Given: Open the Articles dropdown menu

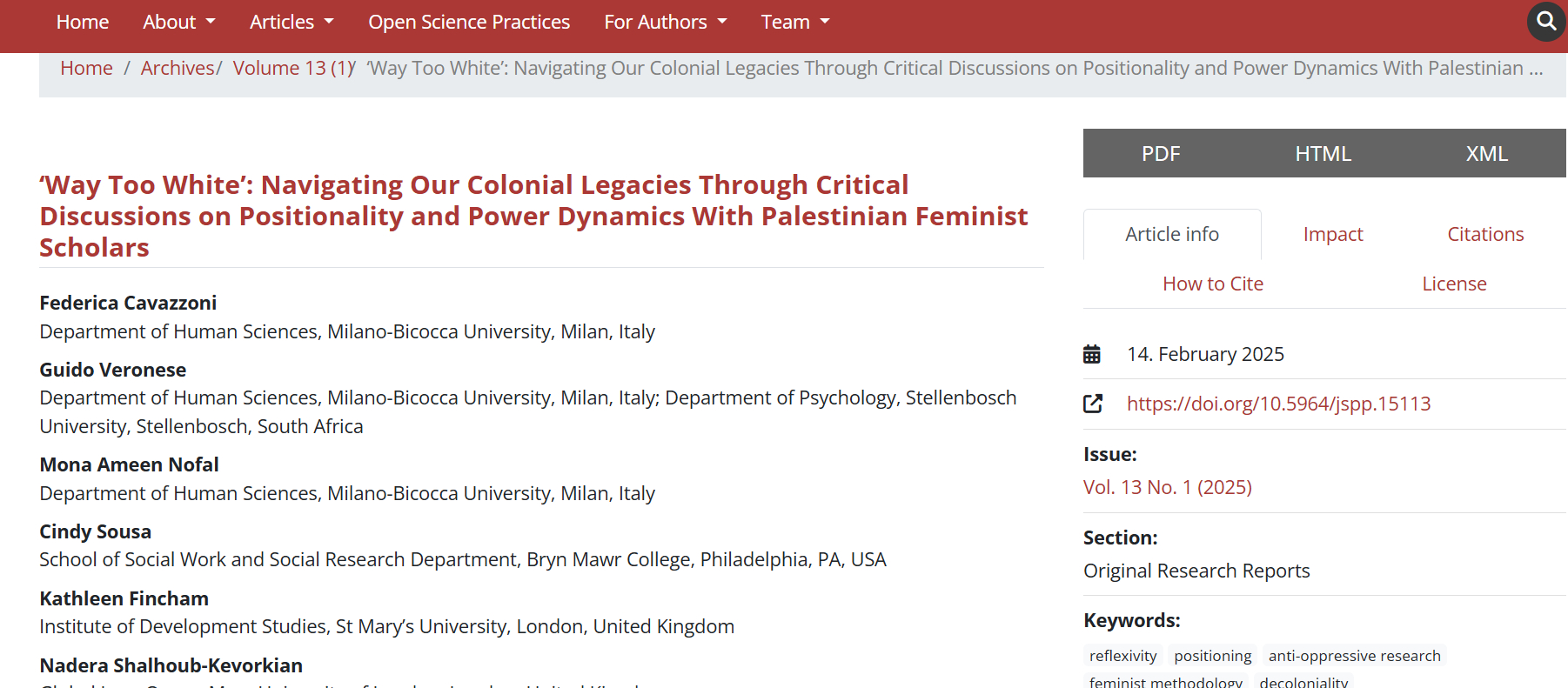Looking at the screenshot, I should point(291,22).
